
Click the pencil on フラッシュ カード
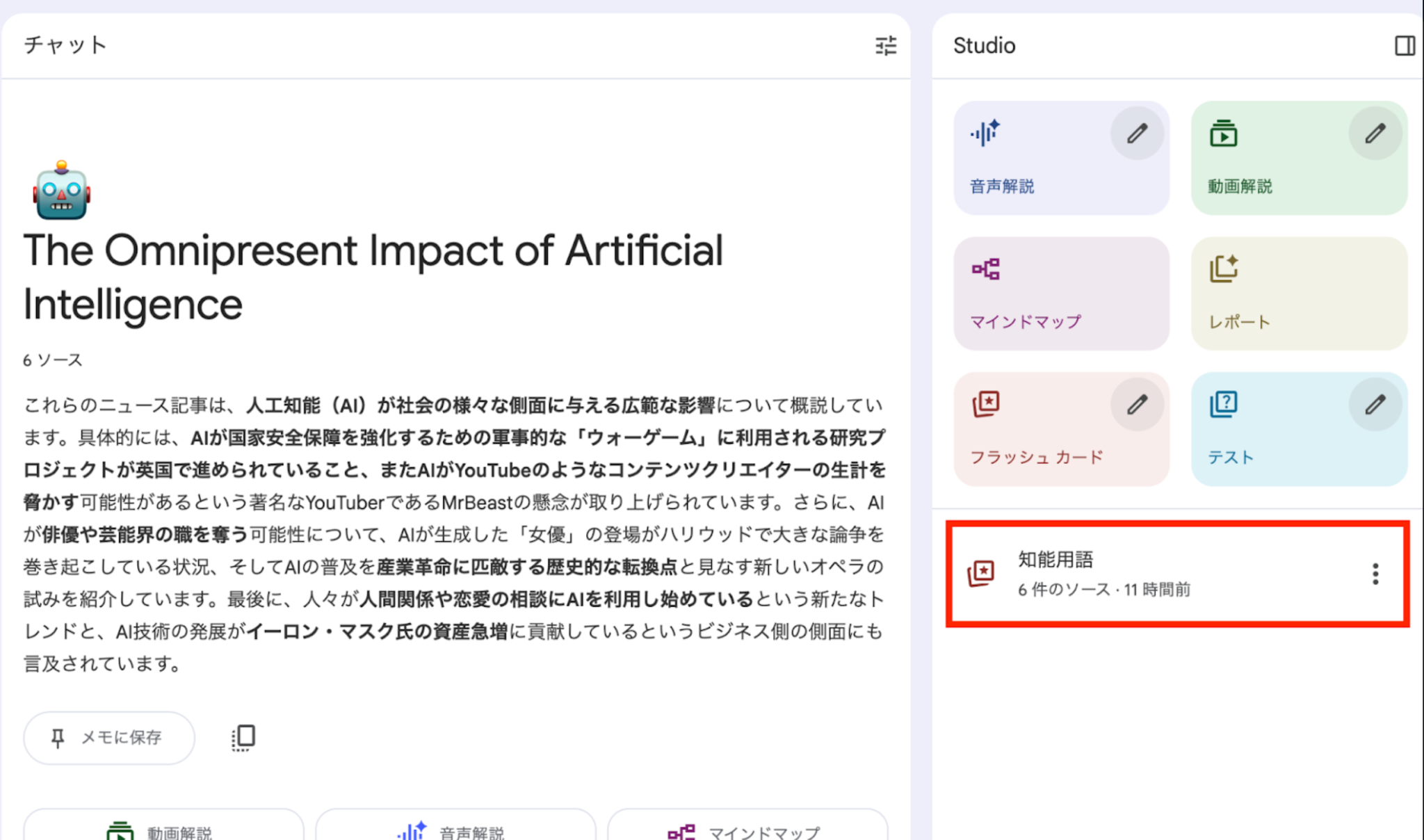pos(1137,405)
